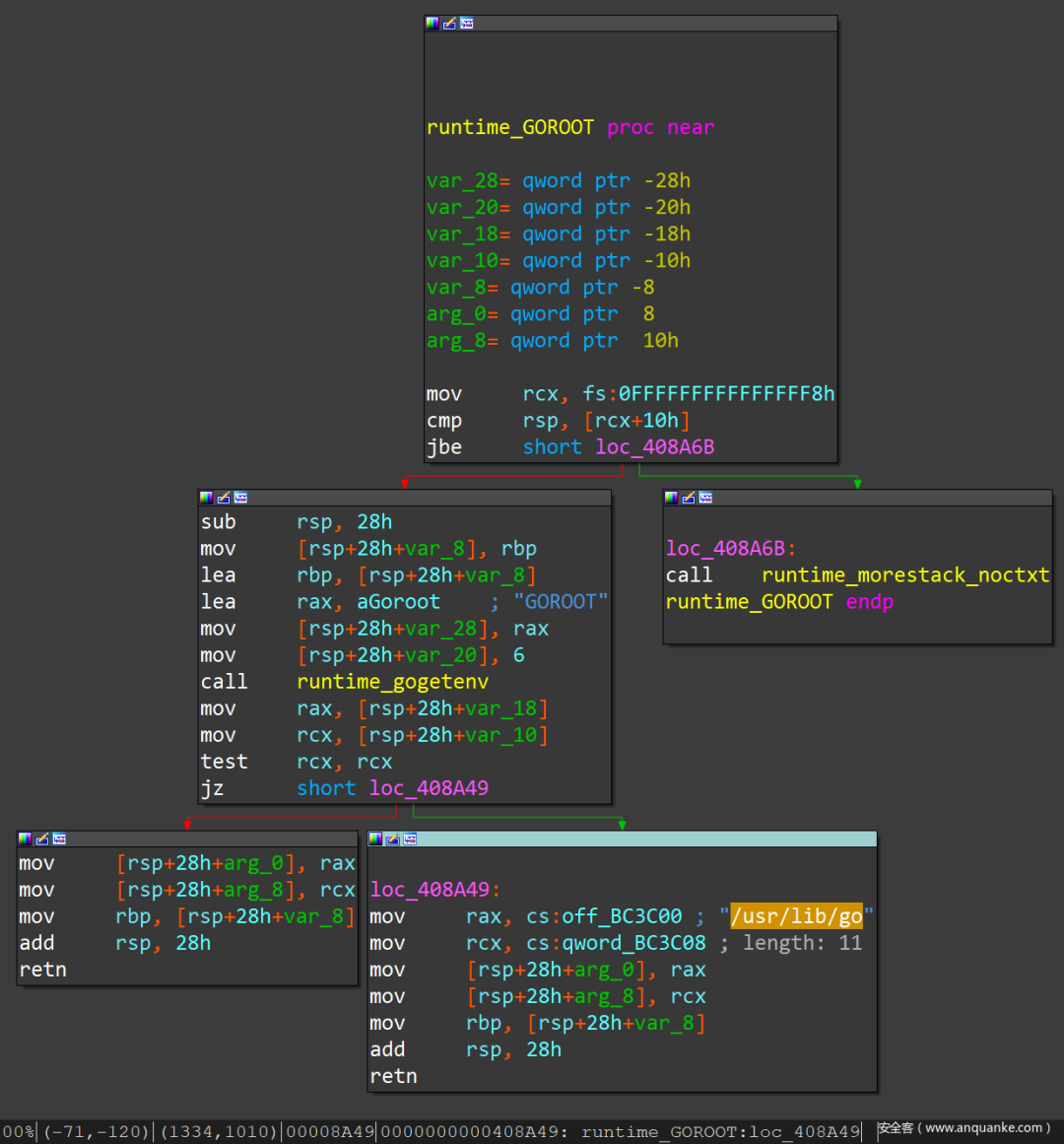Open color picker icon on loc_408A6B block
Screen dimensions: 1064x1144
coord(672,498)
